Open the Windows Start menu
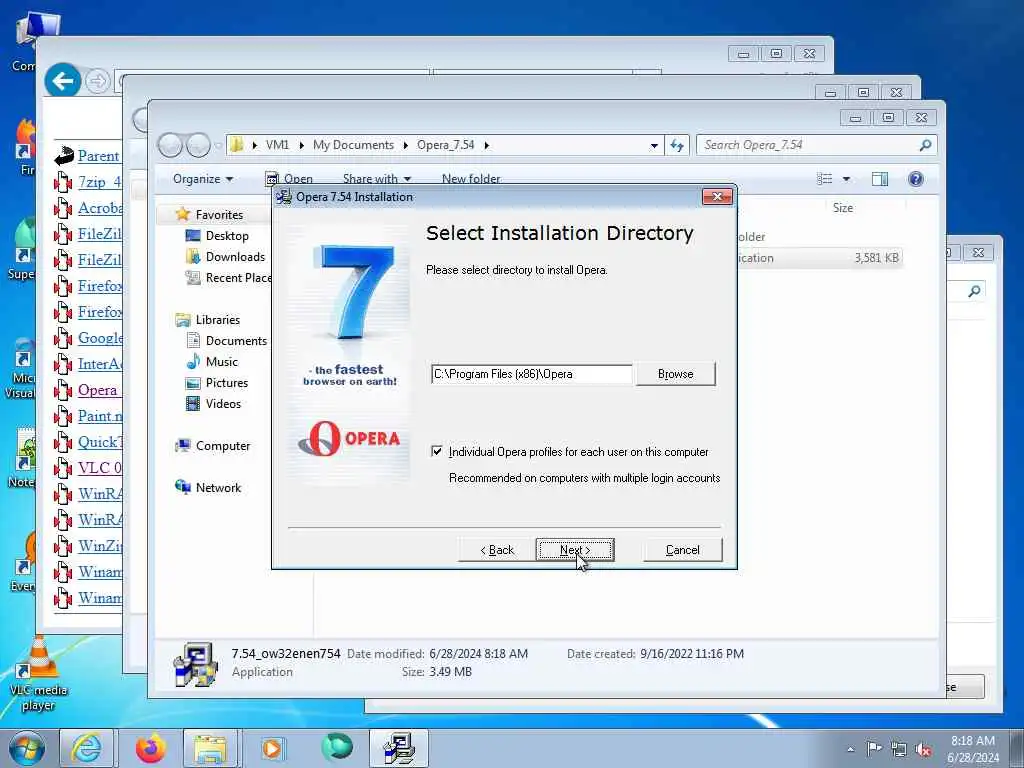The width and height of the screenshot is (1024, 768). click(26, 749)
